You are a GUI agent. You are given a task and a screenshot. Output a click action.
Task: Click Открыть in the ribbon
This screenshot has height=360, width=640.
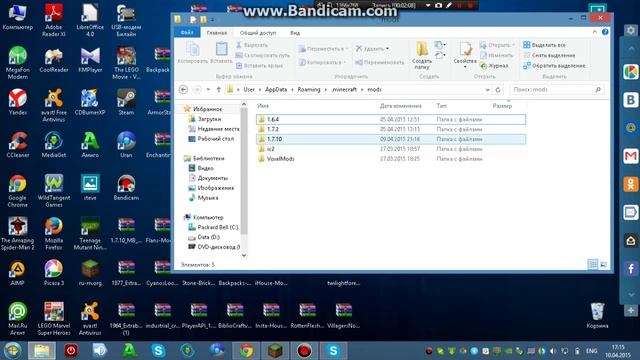pyautogui.click(x=497, y=45)
